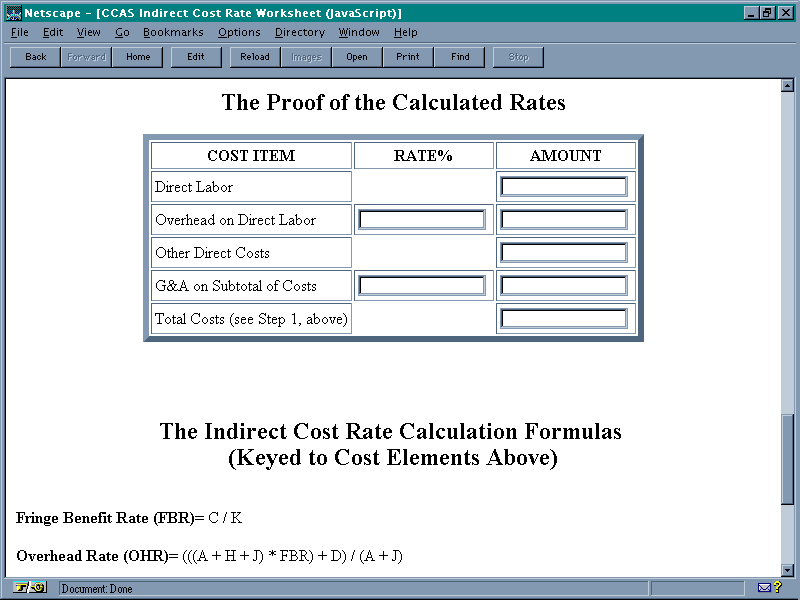Open the Bookmarks menu
This screenshot has width=800, height=600.
pos(173,32)
